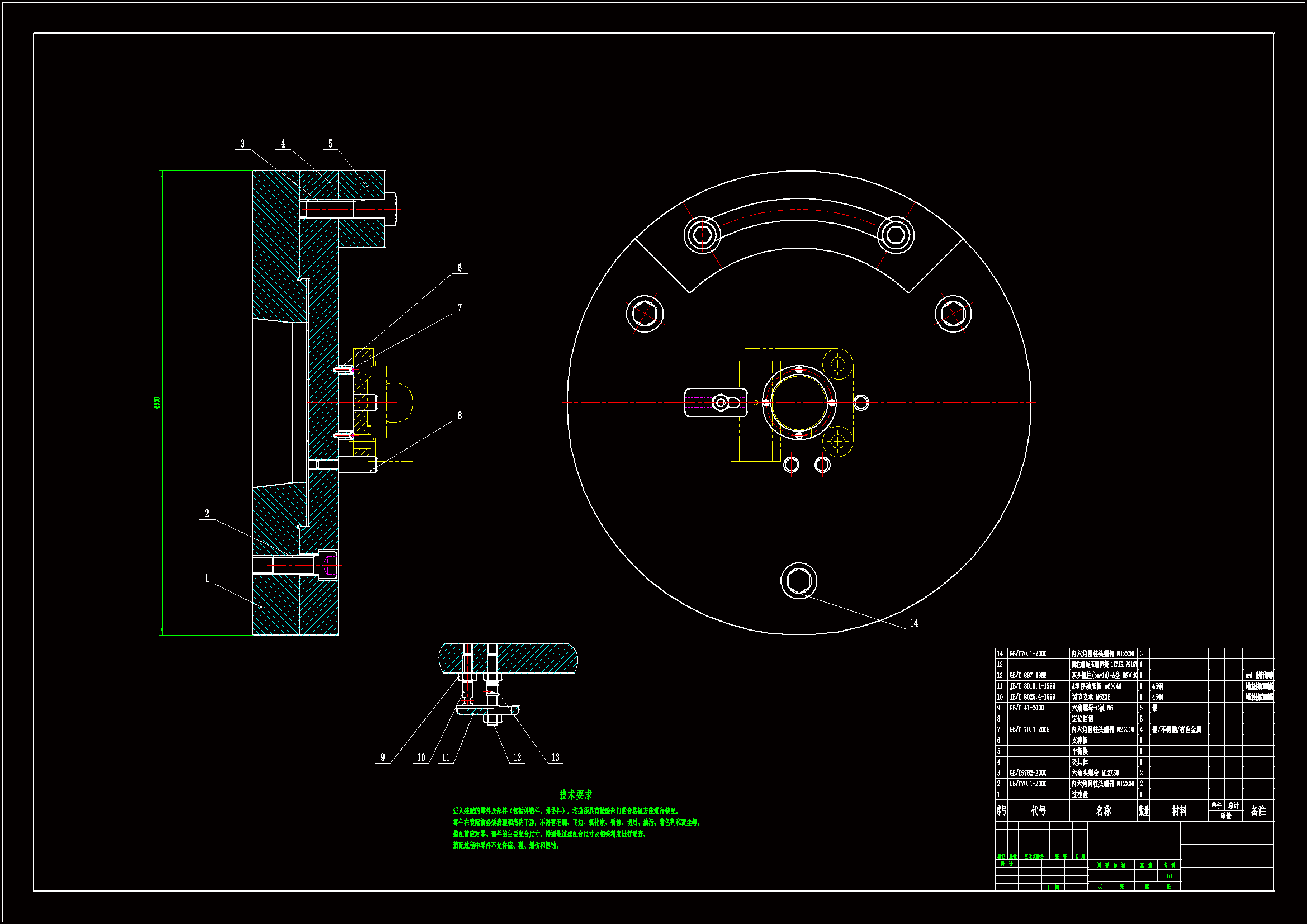This screenshot has height=924, width=1307.
Task: Select the 1:1 scale value cell
Action: click(1169, 875)
